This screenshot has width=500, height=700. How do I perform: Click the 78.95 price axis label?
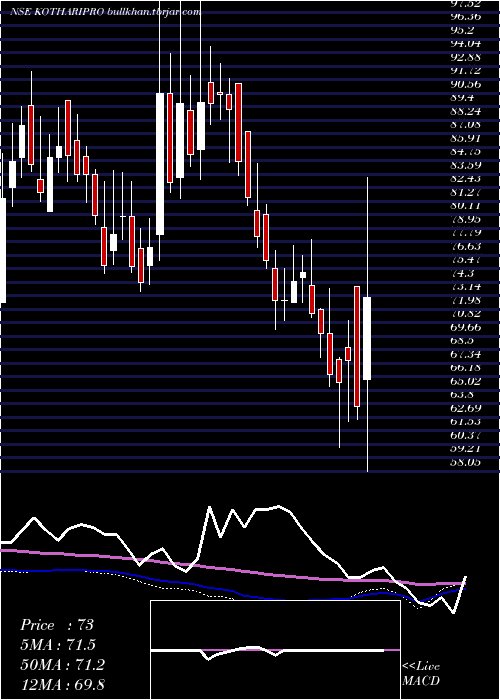point(466,219)
